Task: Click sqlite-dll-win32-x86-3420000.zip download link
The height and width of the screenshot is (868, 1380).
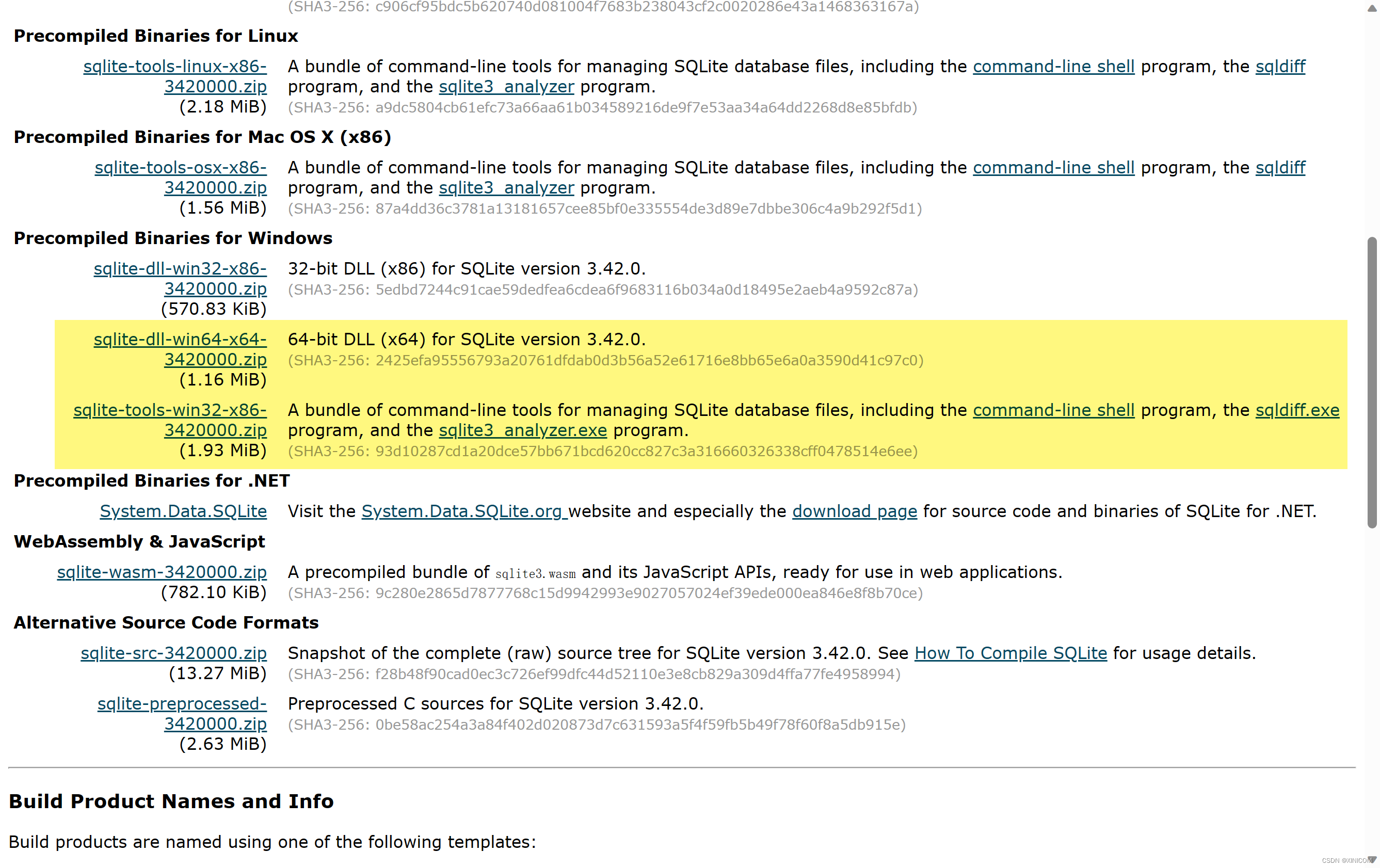Action: [180, 269]
